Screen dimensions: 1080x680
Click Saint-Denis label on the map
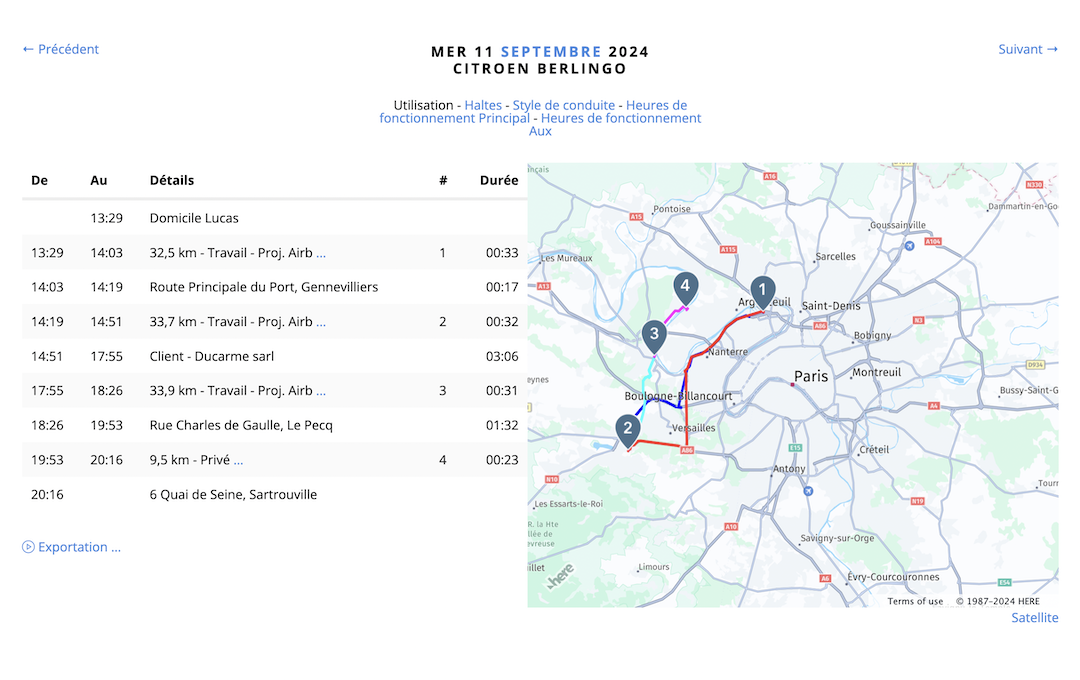pos(831,306)
